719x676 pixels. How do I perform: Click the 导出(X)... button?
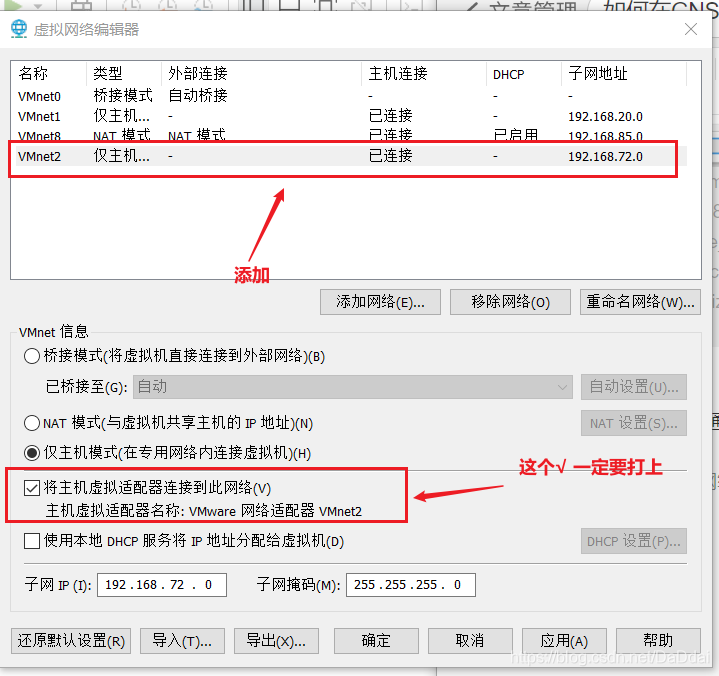[x=276, y=641]
